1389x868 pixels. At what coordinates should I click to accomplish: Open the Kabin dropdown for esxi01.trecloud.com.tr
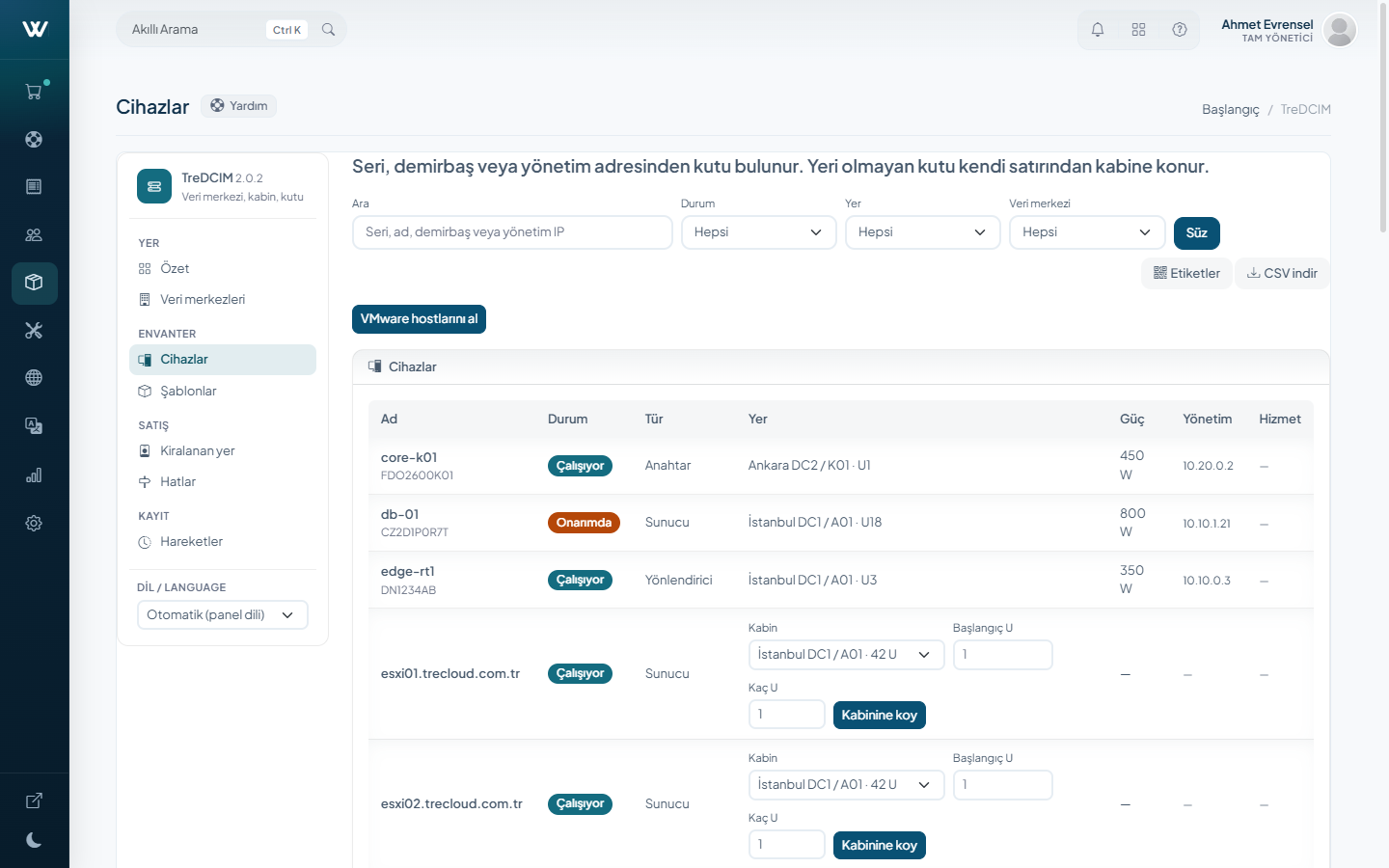pyautogui.click(x=846, y=655)
